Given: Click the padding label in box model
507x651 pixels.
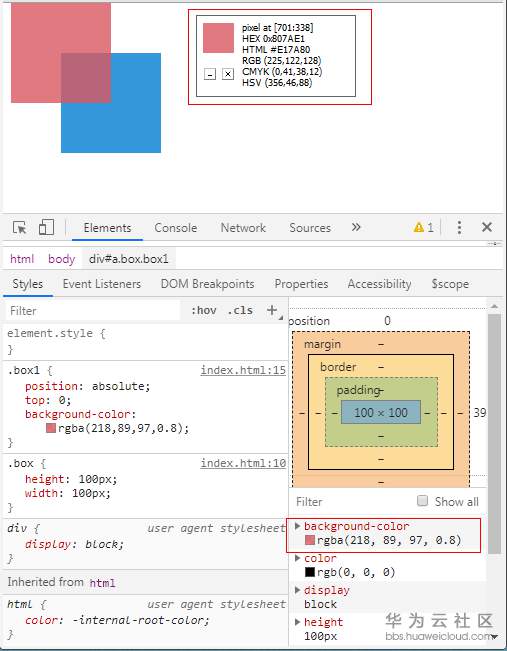Looking at the screenshot, I should [x=358, y=390].
